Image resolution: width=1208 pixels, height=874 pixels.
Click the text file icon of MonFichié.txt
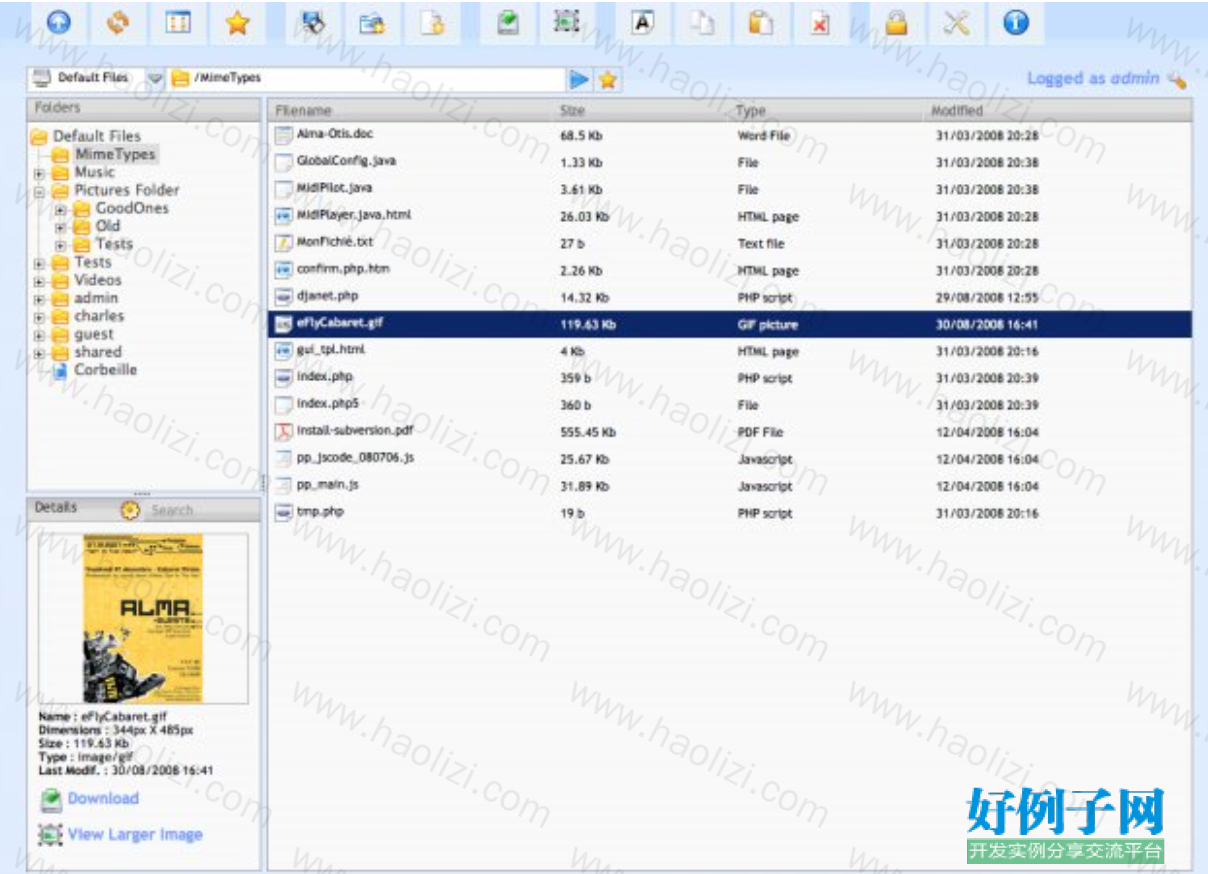click(283, 242)
